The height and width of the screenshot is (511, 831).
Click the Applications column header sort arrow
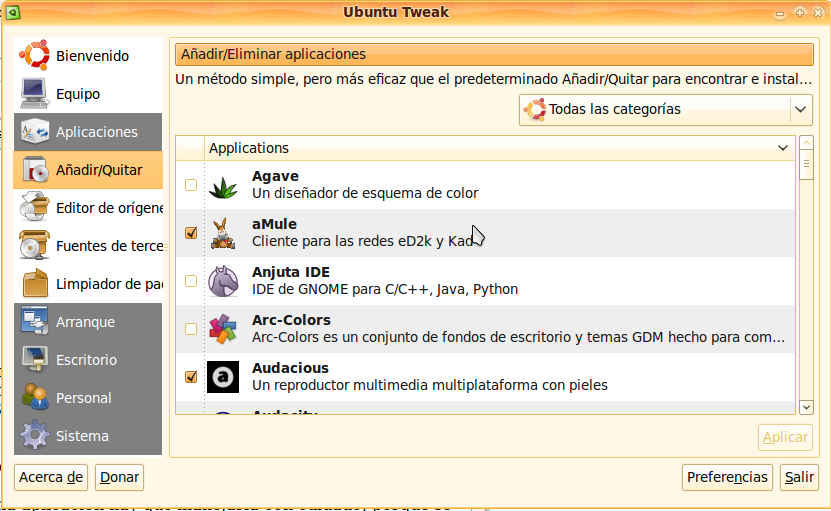pyautogui.click(x=783, y=148)
